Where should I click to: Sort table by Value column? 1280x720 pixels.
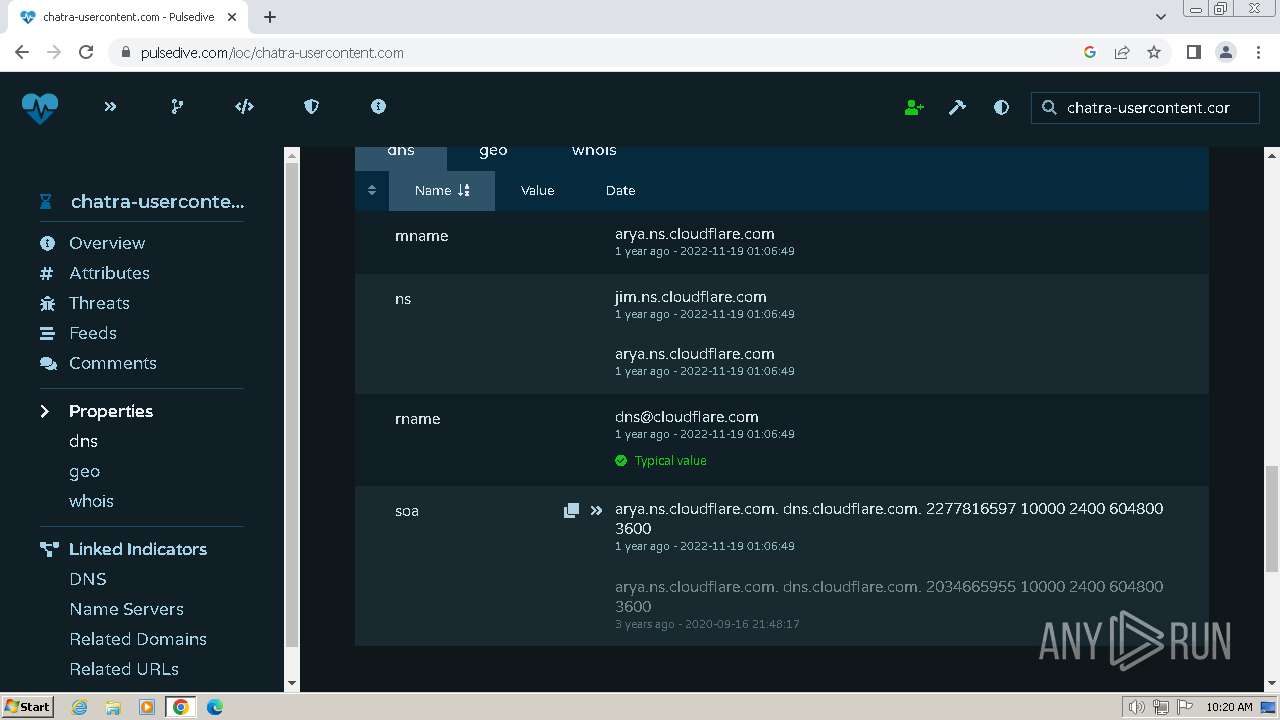[537, 190]
